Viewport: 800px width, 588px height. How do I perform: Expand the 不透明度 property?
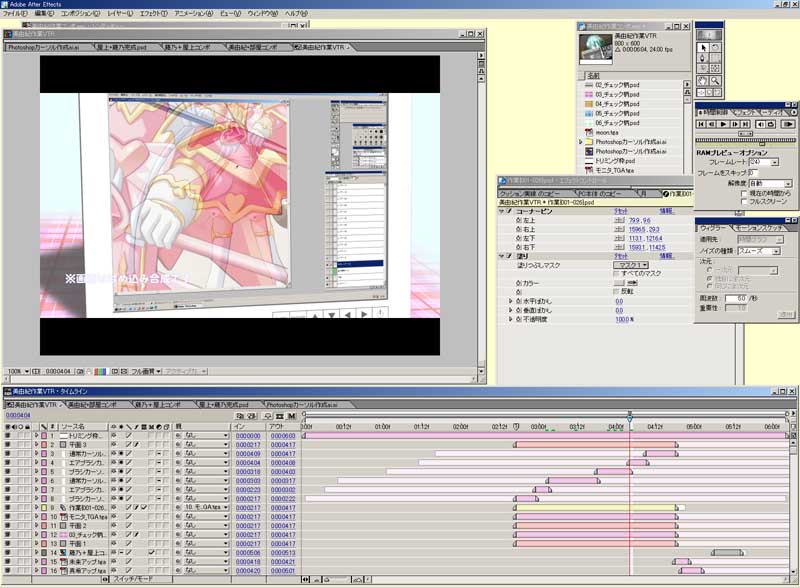(511, 319)
